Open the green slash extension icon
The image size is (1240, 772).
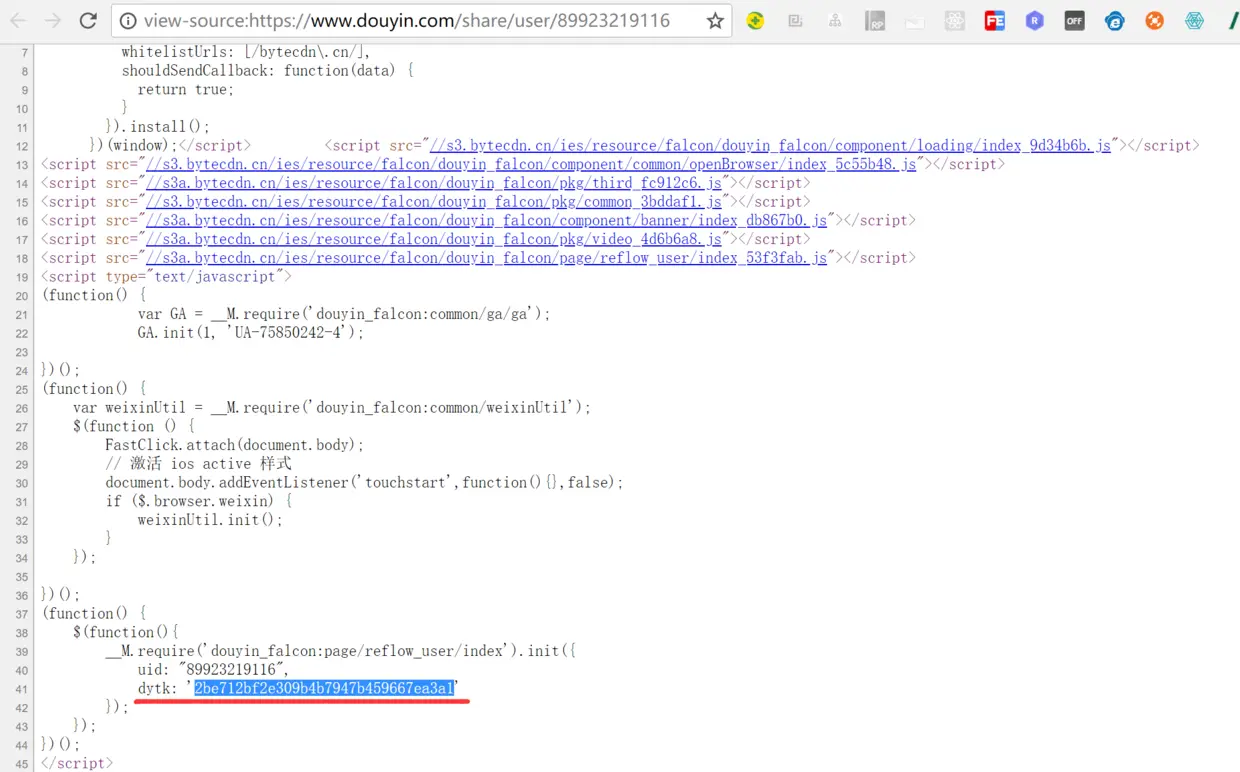(1233, 21)
